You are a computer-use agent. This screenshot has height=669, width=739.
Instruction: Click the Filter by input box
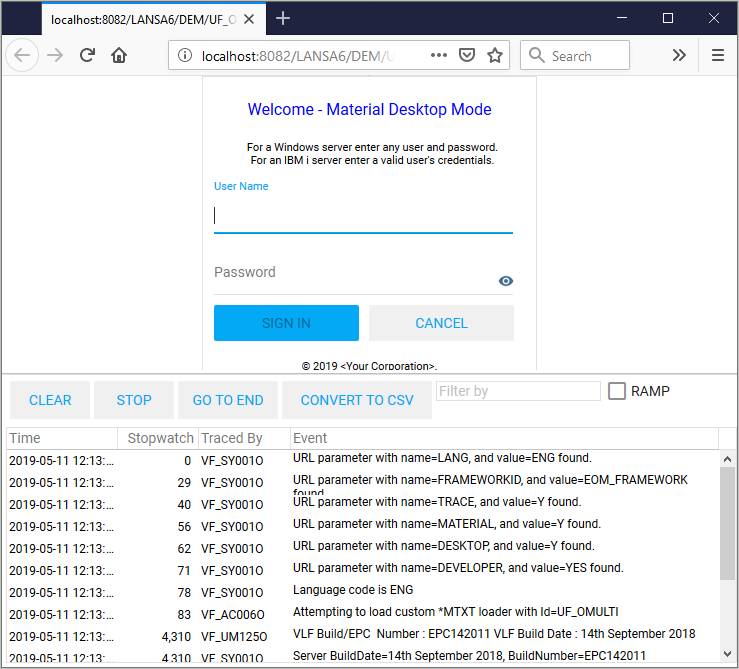pyautogui.click(x=518, y=391)
